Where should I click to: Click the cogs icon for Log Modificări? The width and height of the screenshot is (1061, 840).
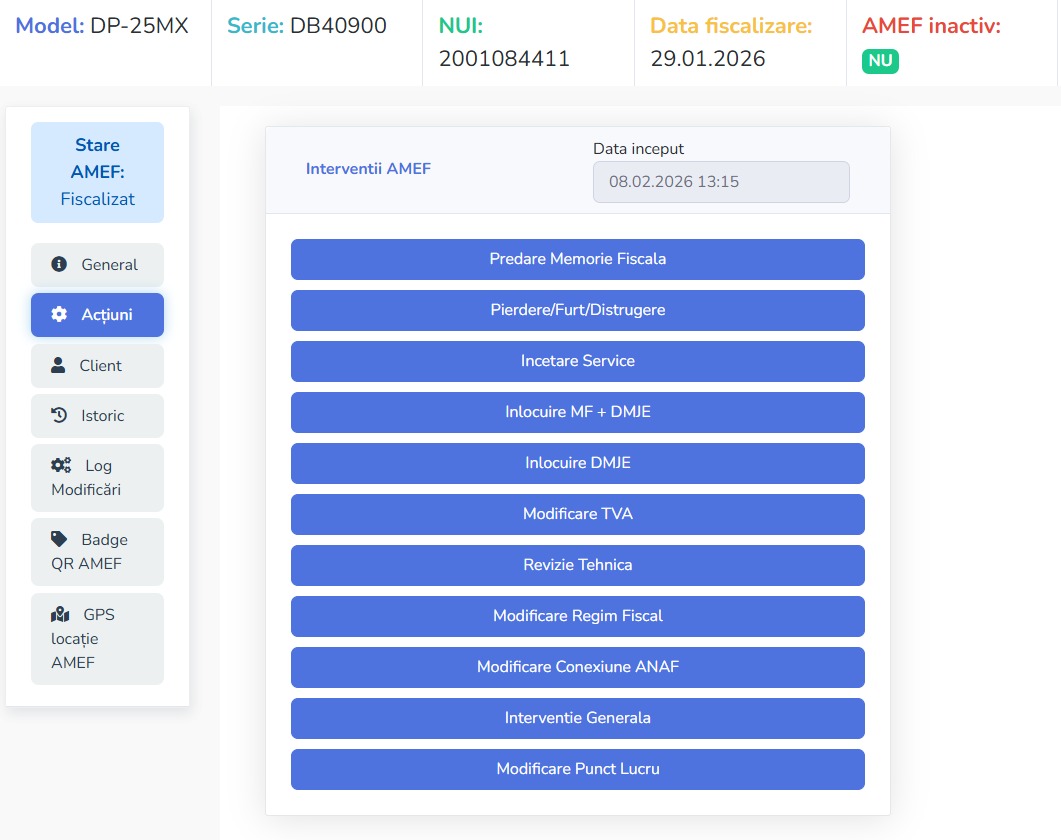pyautogui.click(x=61, y=465)
